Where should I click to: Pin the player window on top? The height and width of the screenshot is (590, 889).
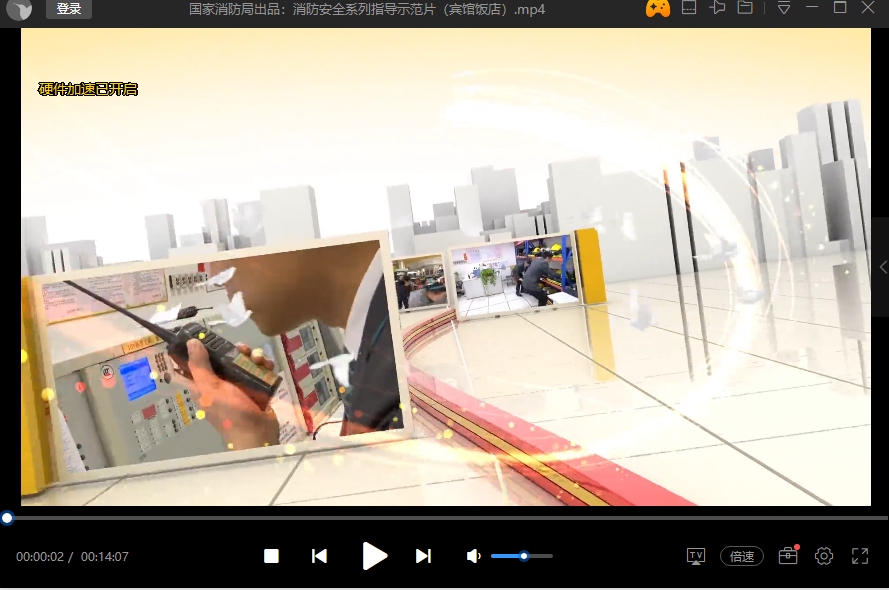[x=717, y=8]
